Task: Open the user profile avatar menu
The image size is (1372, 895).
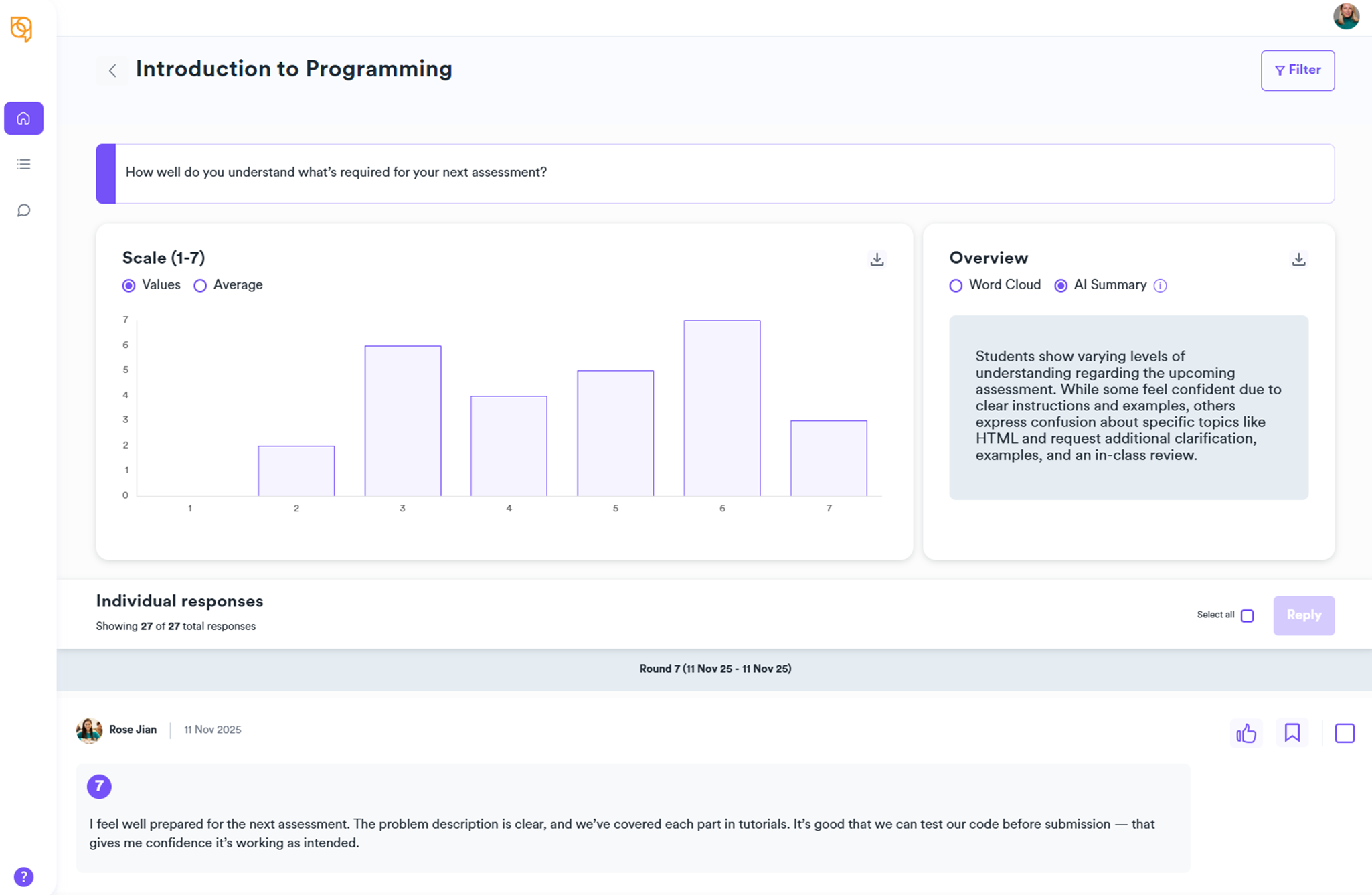Action: pyautogui.click(x=1345, y=16)
